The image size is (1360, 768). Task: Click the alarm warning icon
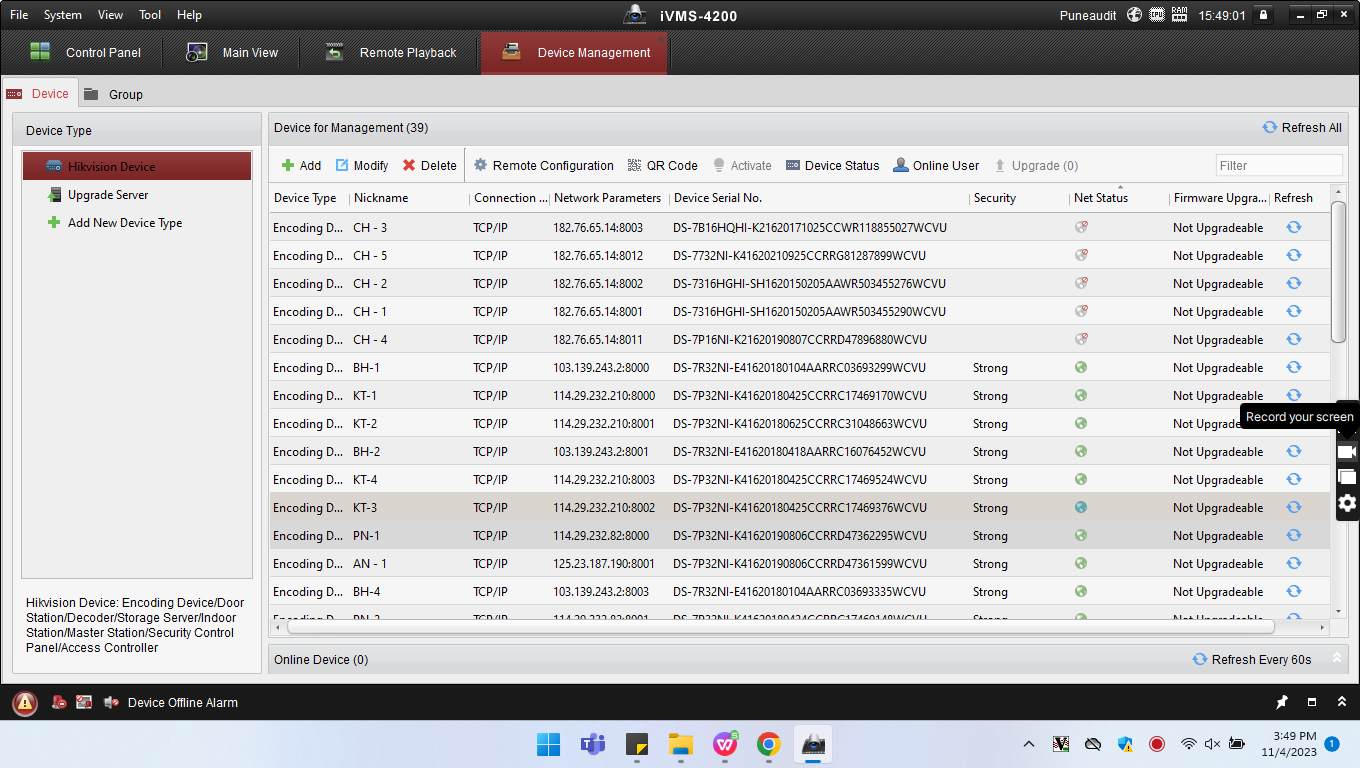25,703
